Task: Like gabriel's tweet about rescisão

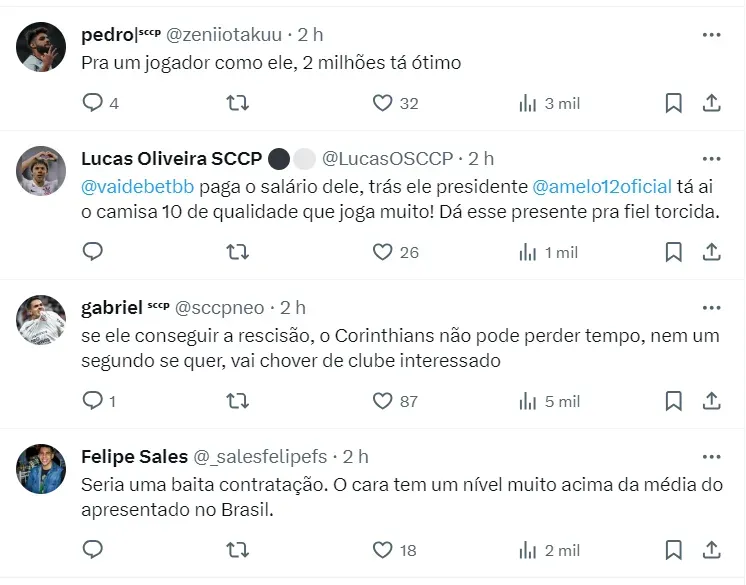Action: tap(383, 401)
